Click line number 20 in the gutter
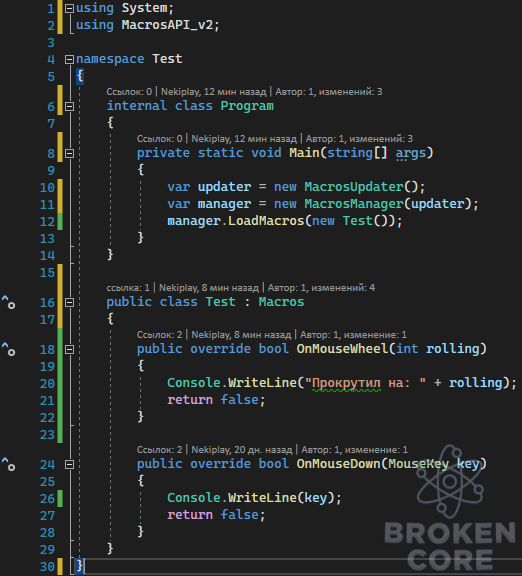The width and height of the screenshot is (522, 576). [47, 384]
